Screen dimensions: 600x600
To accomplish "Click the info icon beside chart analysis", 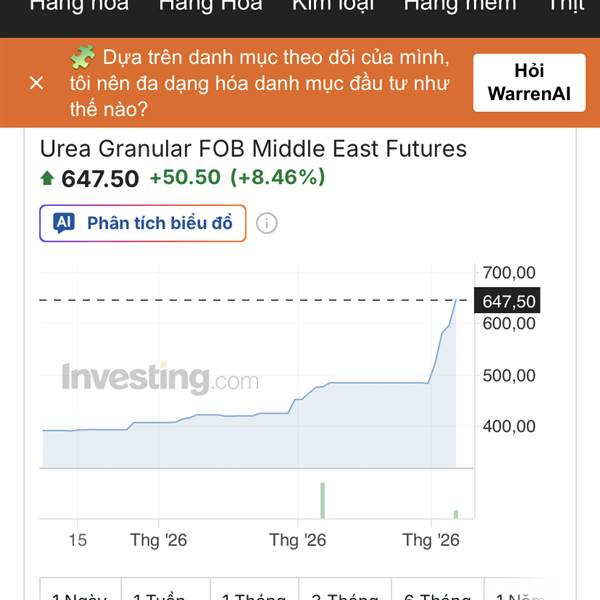I will tap(266, 223).
